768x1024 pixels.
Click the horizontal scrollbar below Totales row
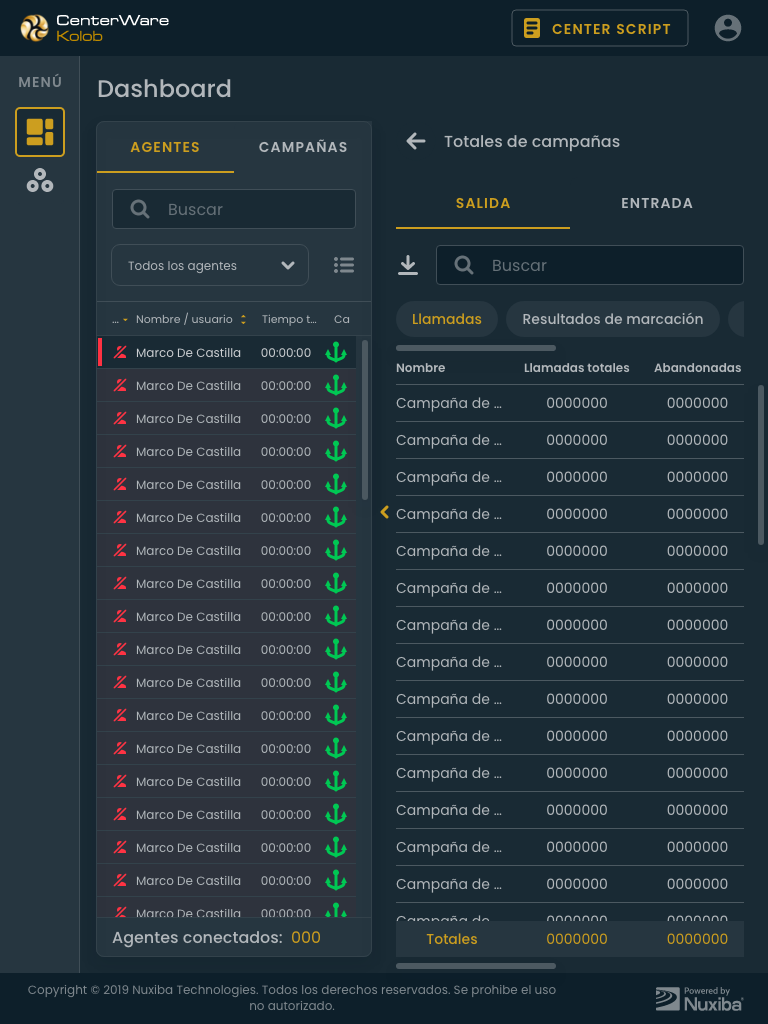click(x=476, y=966)
